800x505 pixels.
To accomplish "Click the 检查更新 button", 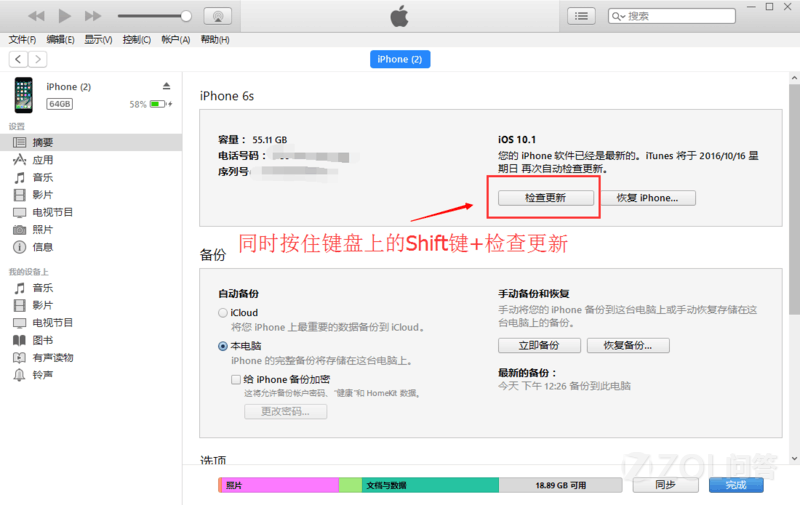I will pos(545,198).
